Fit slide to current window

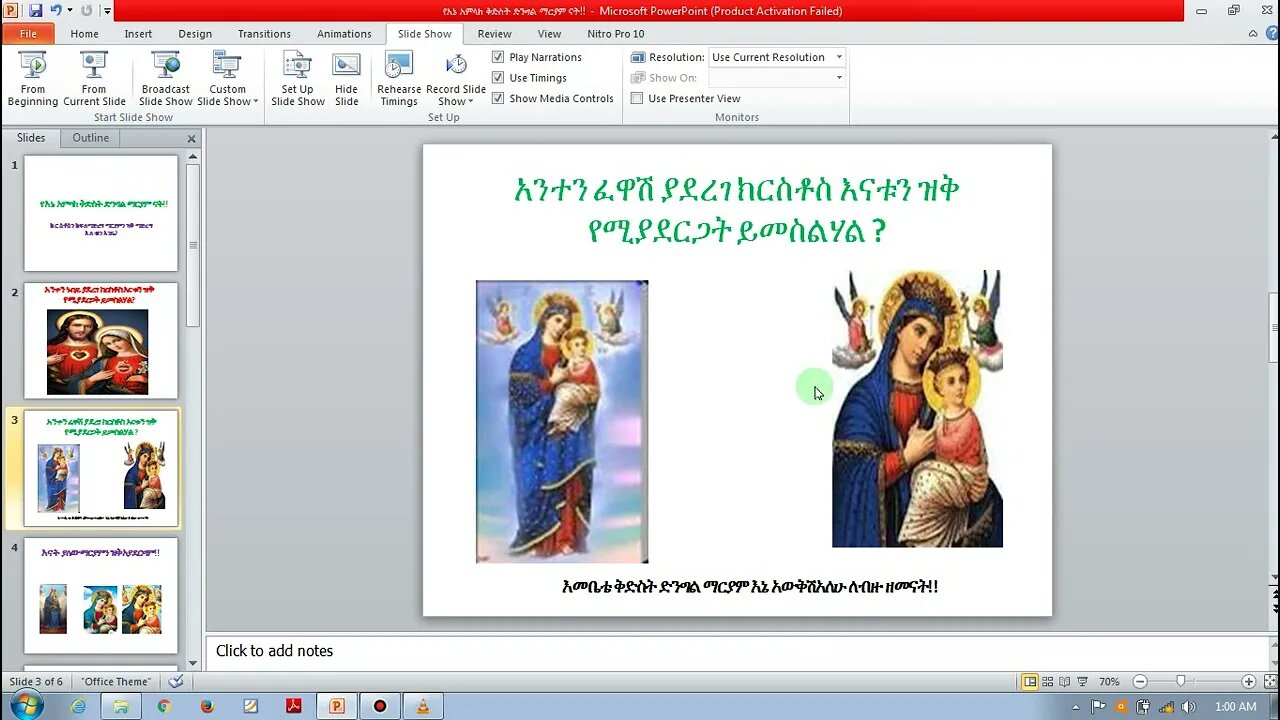click(1268, 681)
